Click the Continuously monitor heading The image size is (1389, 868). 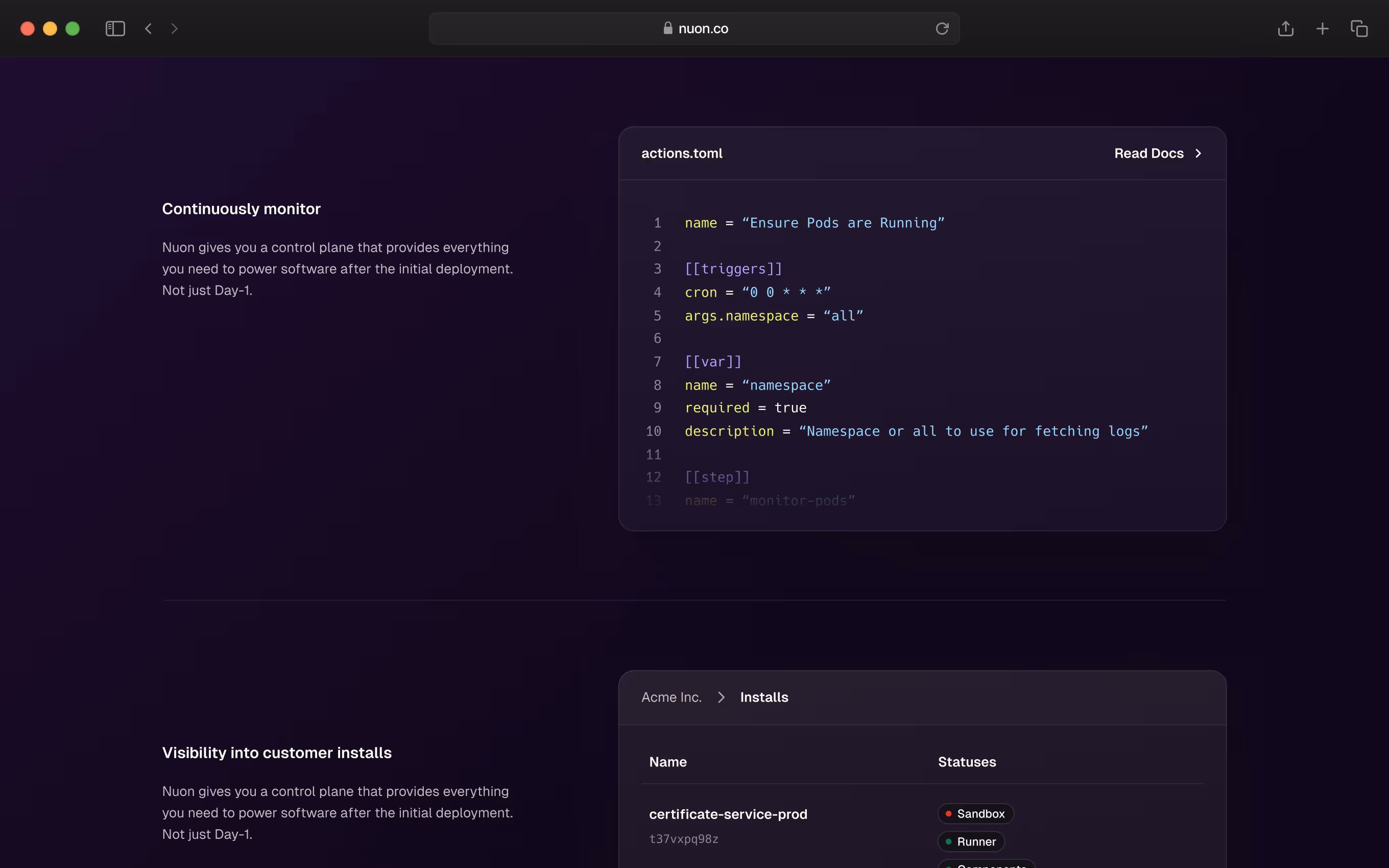[241, 209]
